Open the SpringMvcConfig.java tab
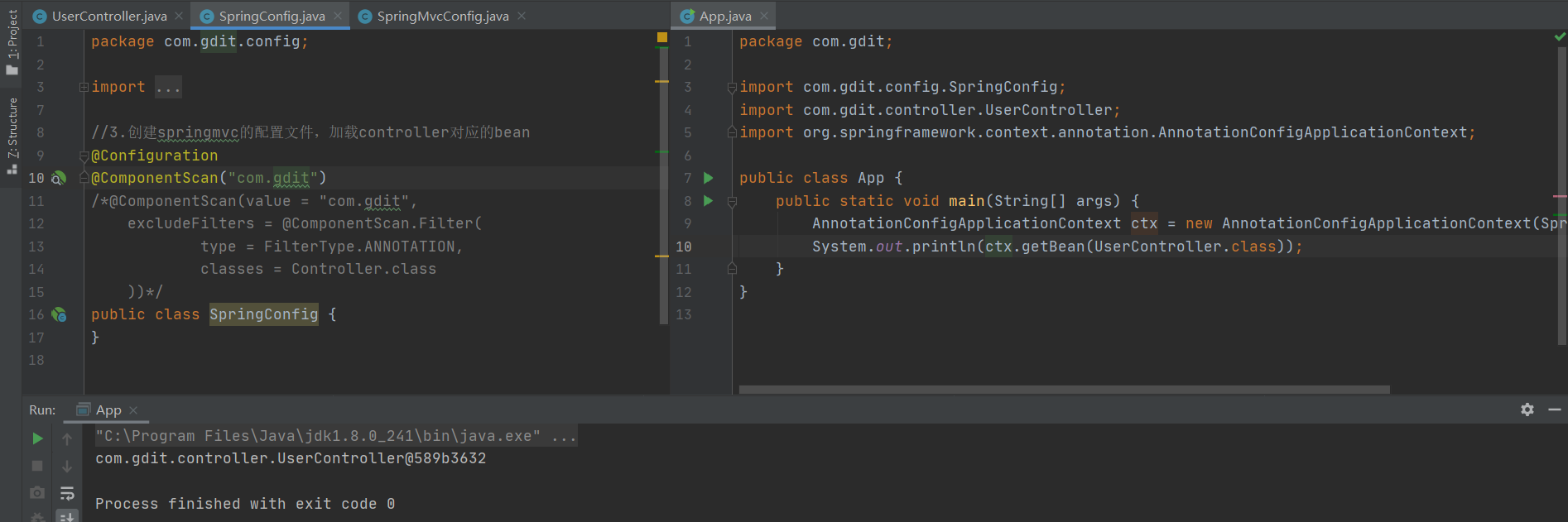Screen dimensions: 1568x522 pos(443,16)
